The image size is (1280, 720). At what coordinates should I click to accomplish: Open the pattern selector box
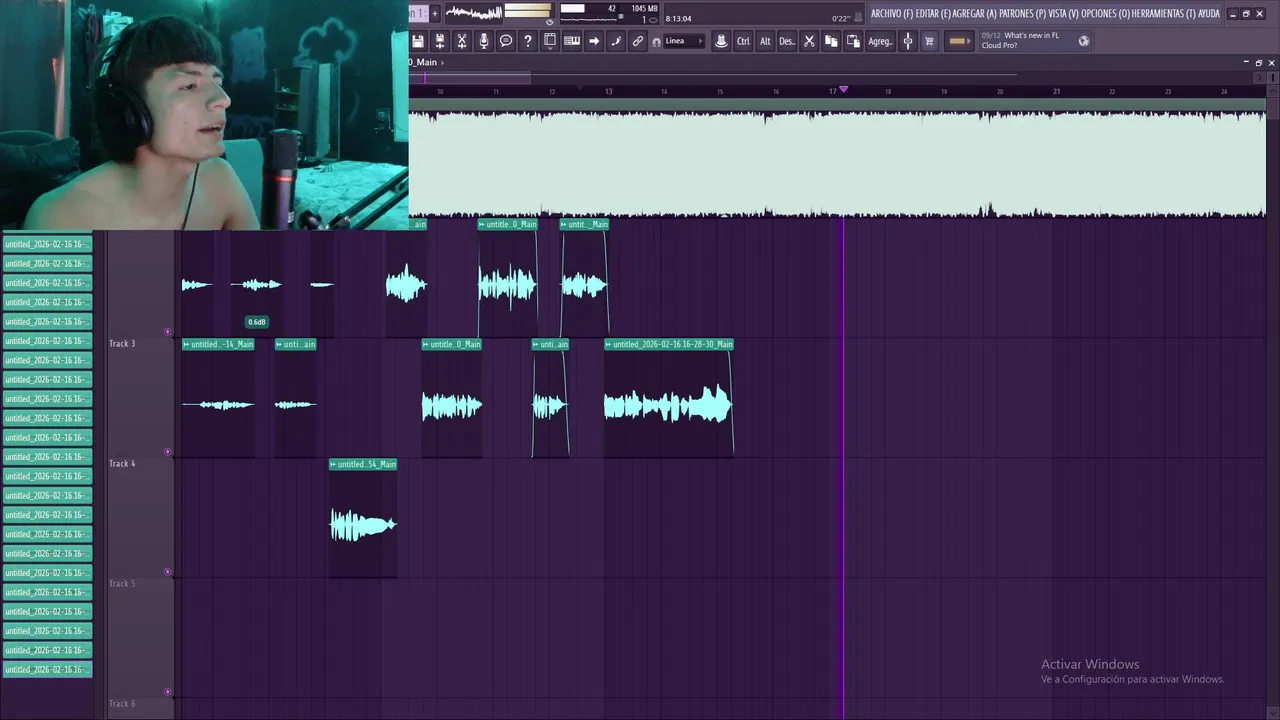[x=418, y=13]
